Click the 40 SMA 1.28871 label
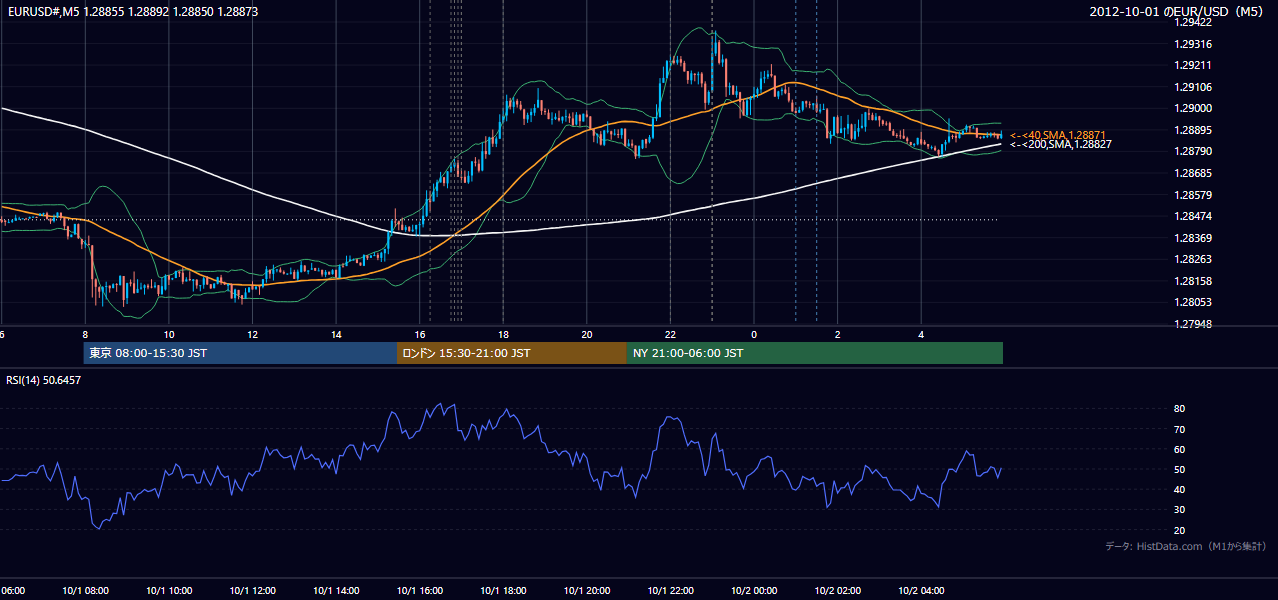1278x600 pixels. (x=1057, y=135)
